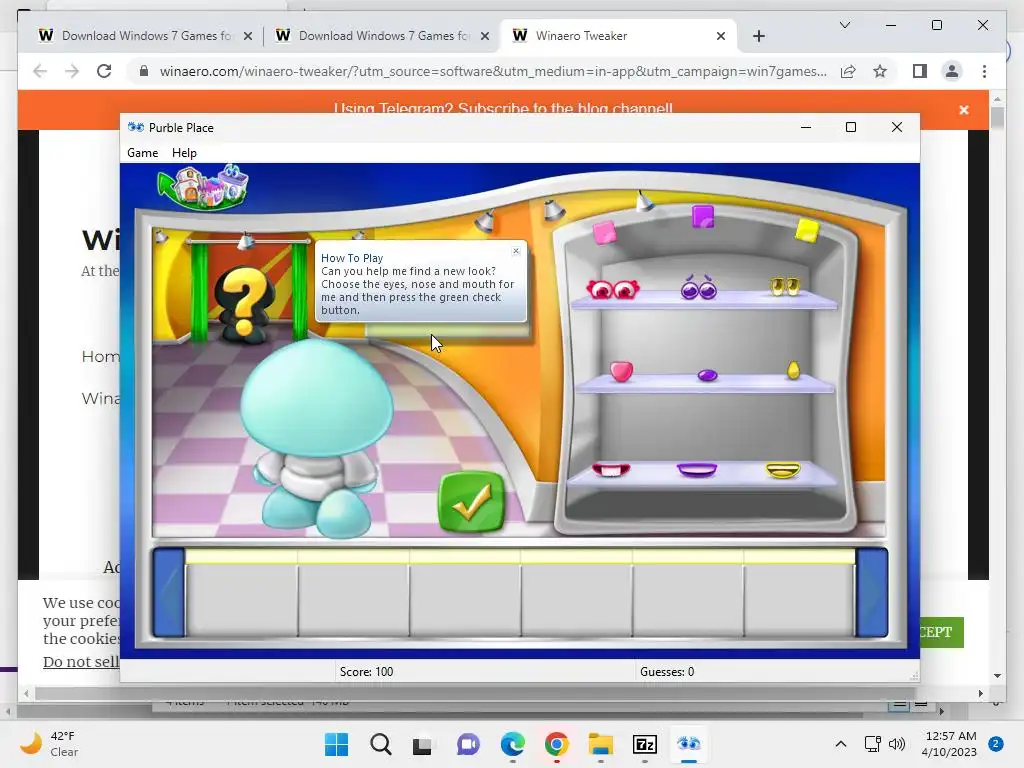Viewport: 1024px width, 768px height.
Task: Open the volume control in system tray
Action: pos(897,744)
